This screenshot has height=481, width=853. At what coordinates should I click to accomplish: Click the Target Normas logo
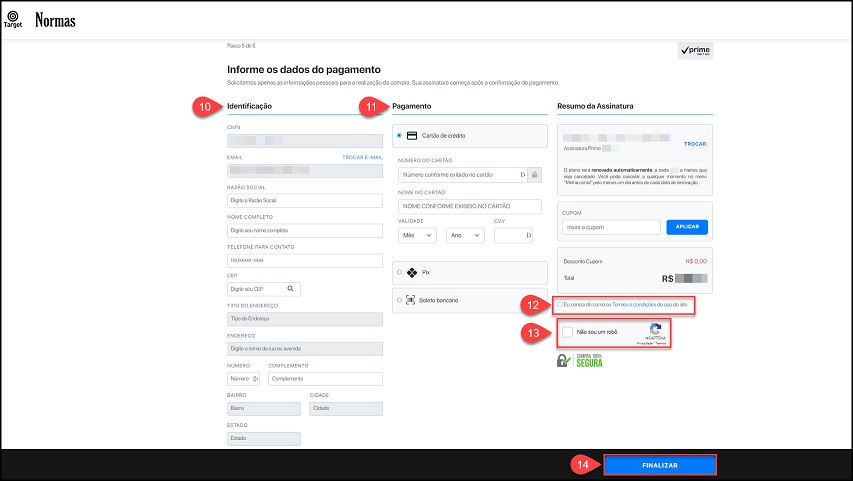41,20
